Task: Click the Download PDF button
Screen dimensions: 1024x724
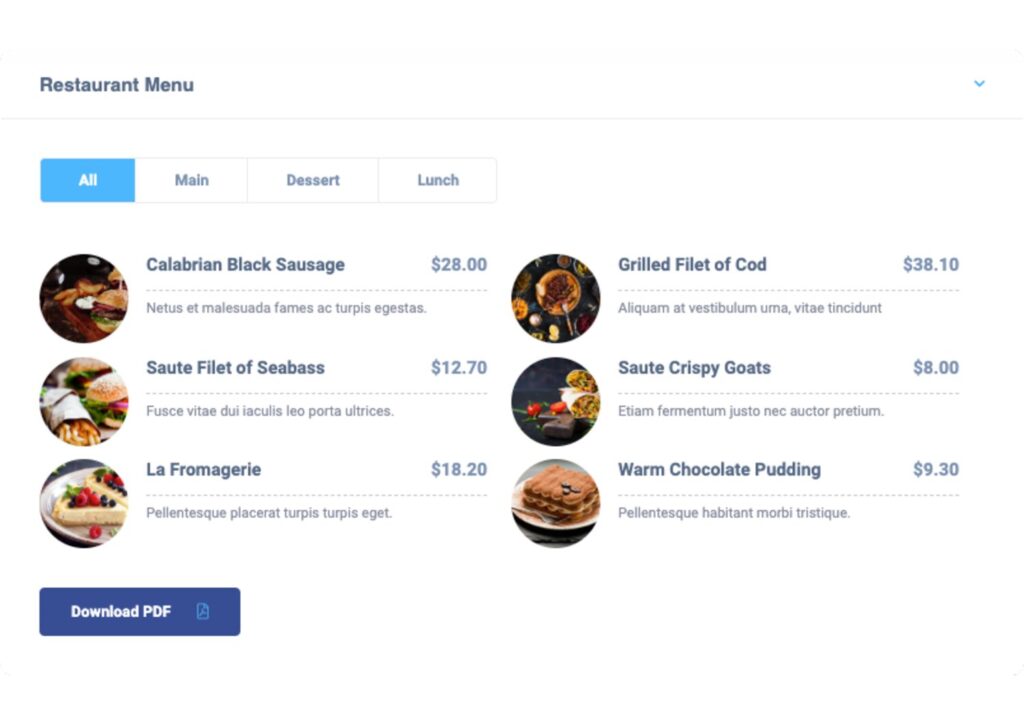Action: (x=140, y=612)
